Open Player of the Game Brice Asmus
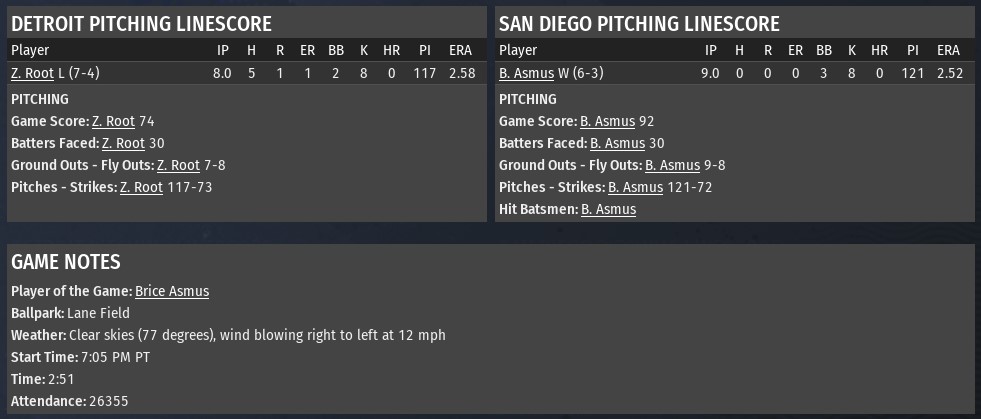Image resolution: width=981 pixels, height=419 pixels. tap(172, 291)
